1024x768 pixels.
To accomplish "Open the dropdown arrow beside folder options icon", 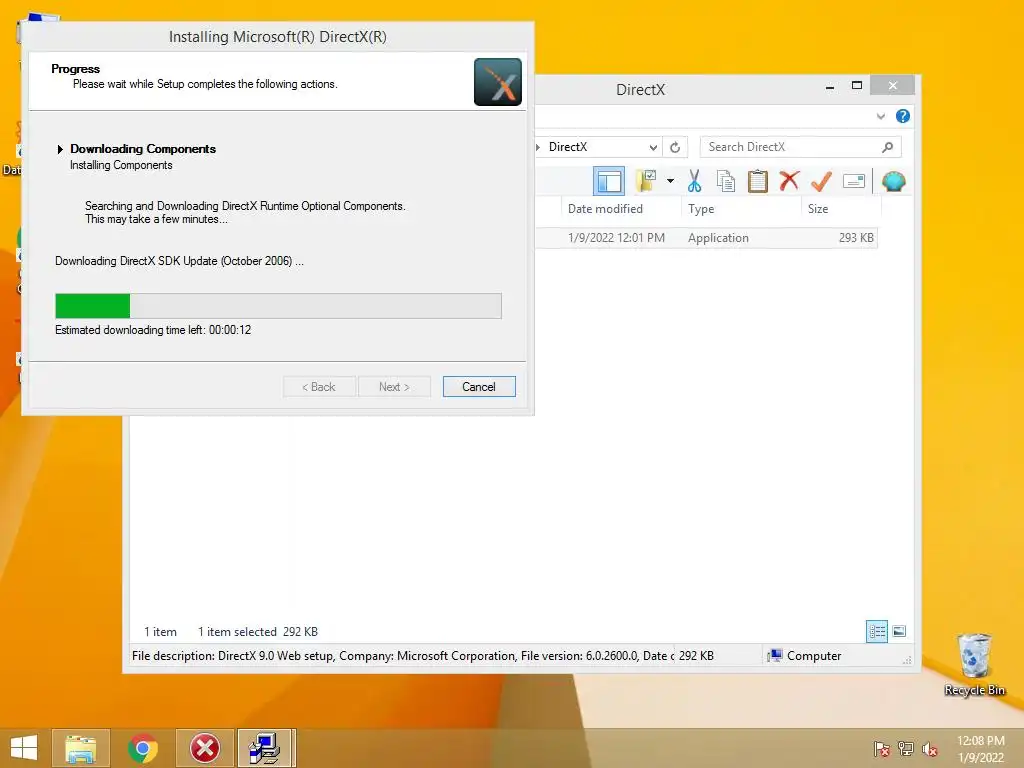I will point(670,181).
